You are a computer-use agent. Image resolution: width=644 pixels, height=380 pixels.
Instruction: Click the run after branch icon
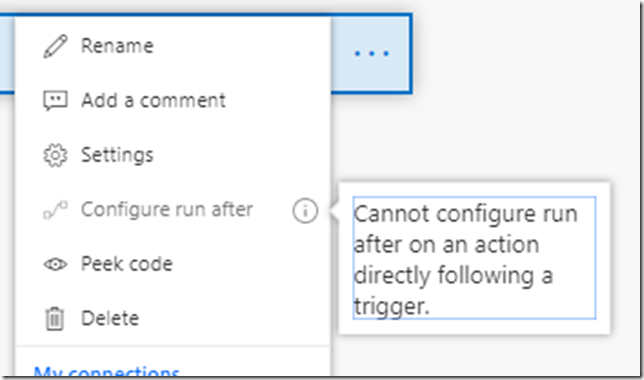coord(55,210)
